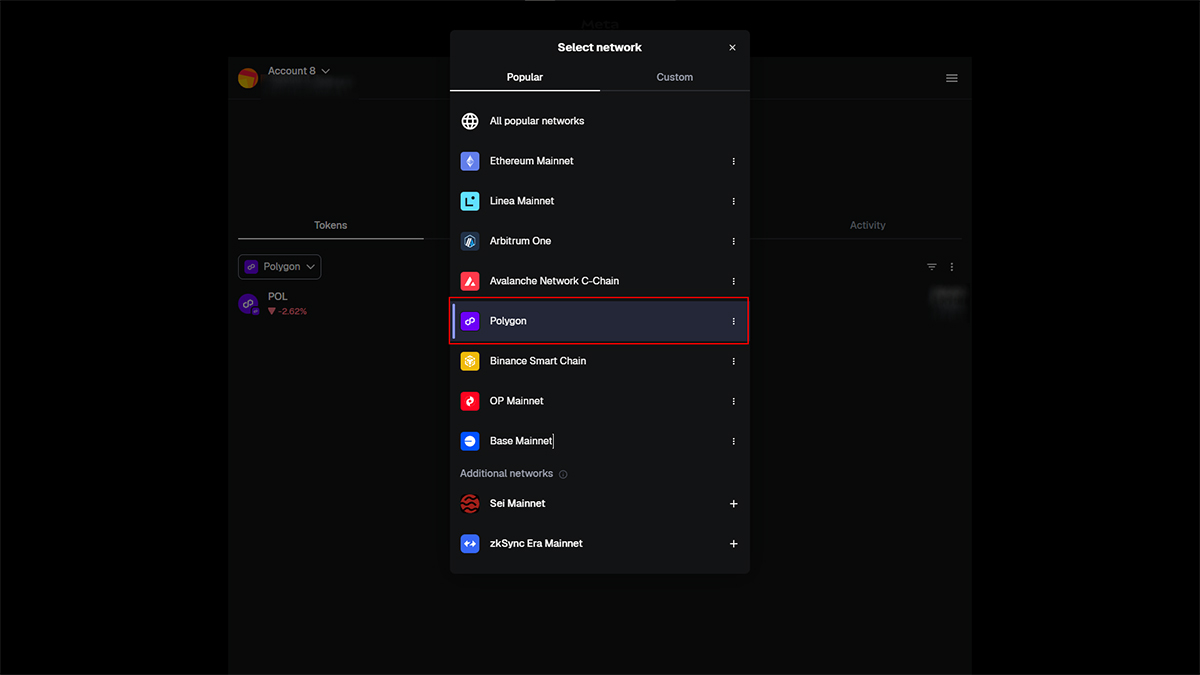
Task: Switch to the Popular tab
Action: point(525,77)
